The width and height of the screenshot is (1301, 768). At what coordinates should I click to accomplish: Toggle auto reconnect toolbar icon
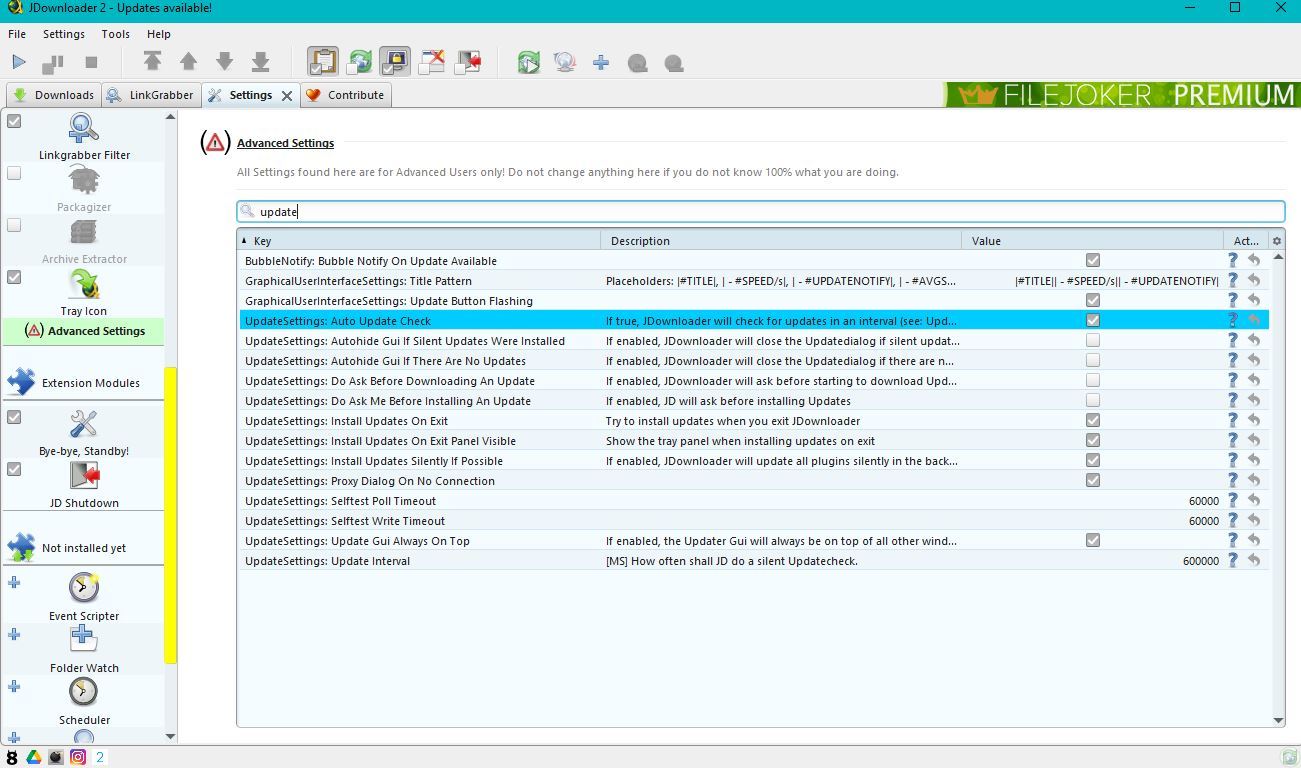click(359, 62)
